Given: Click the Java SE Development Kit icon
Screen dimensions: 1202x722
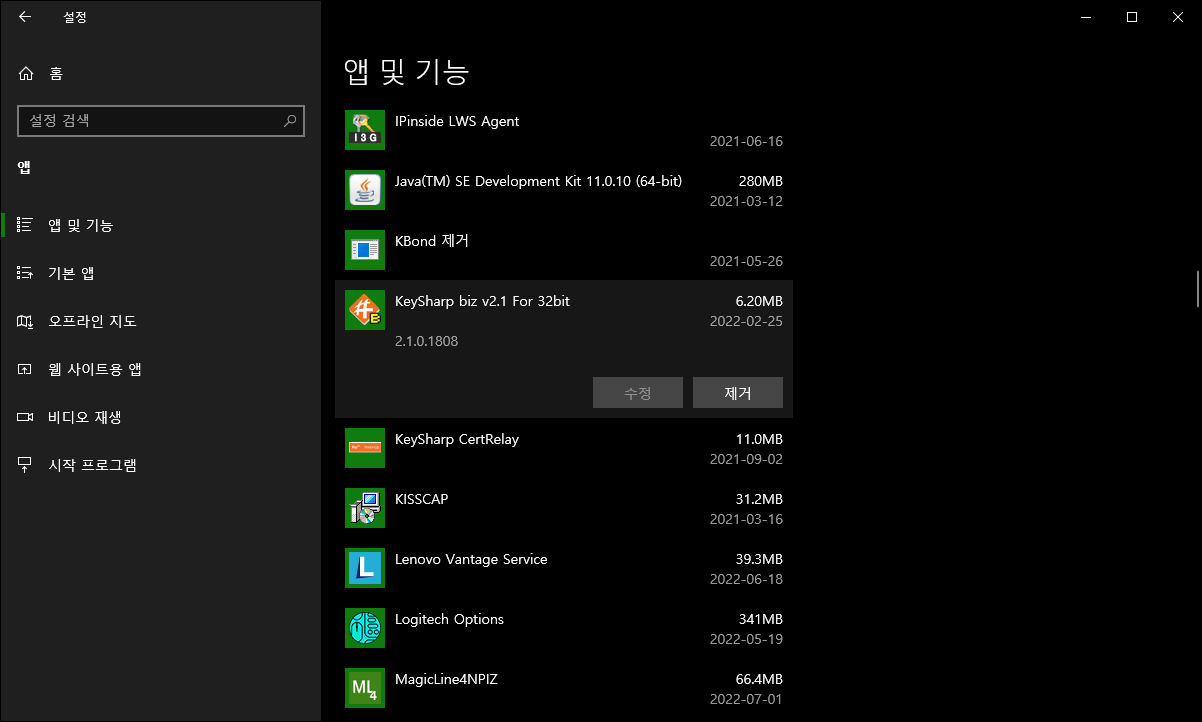Looking at the screenshot, I should (365, 190).
